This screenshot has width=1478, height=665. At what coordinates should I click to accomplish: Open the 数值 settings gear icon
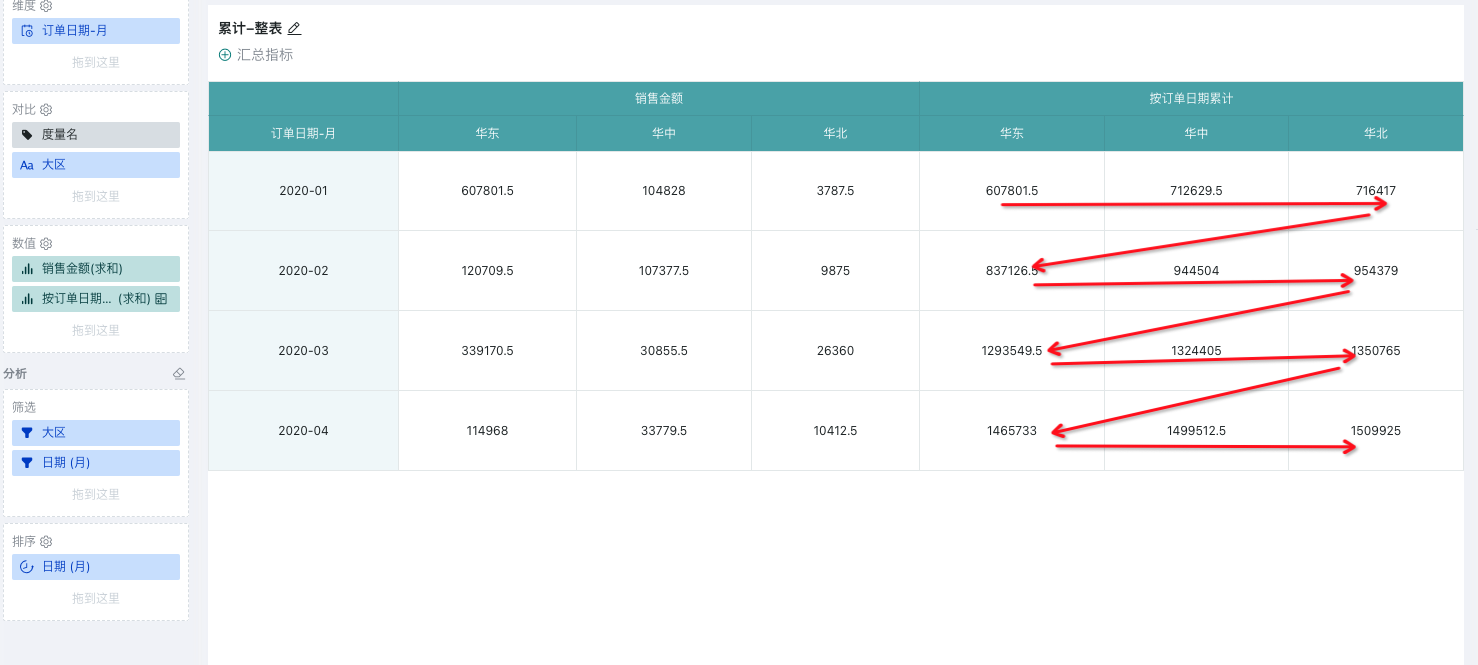point(46,243)
